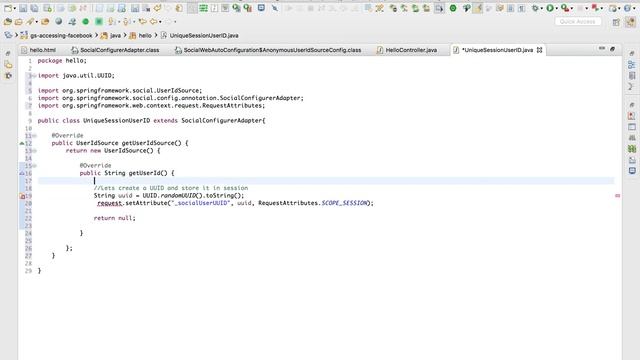Click the green square toolbar icon
640x360 pixels.
click(99, 22)
